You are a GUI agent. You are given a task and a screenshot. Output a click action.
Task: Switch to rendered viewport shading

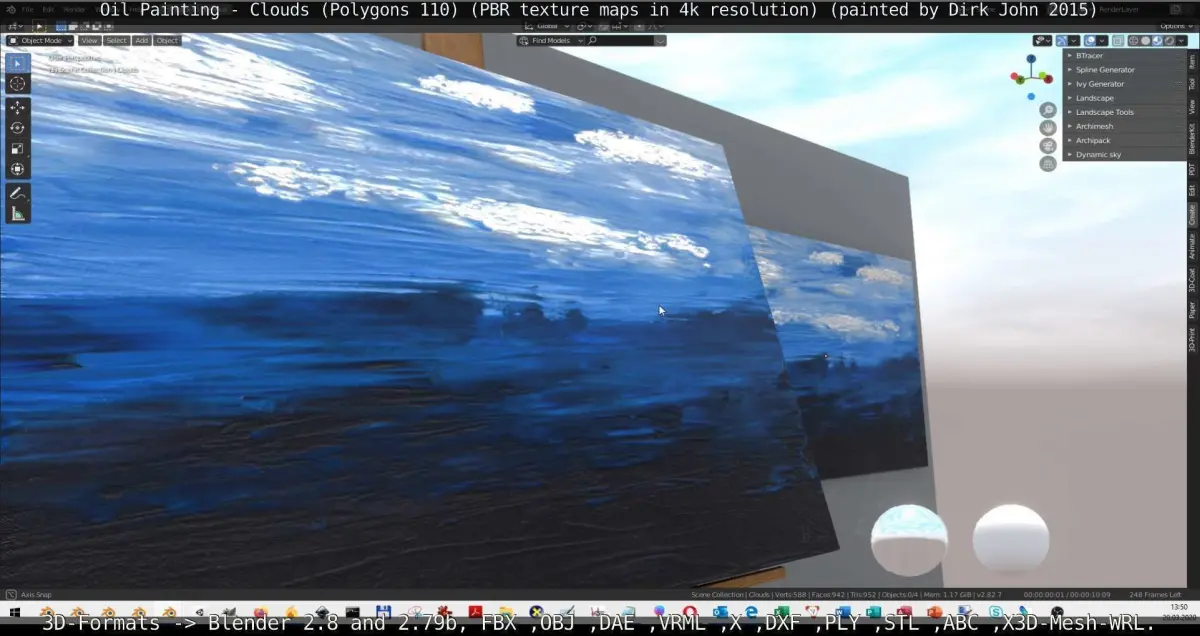click(x=1169, y=41)
